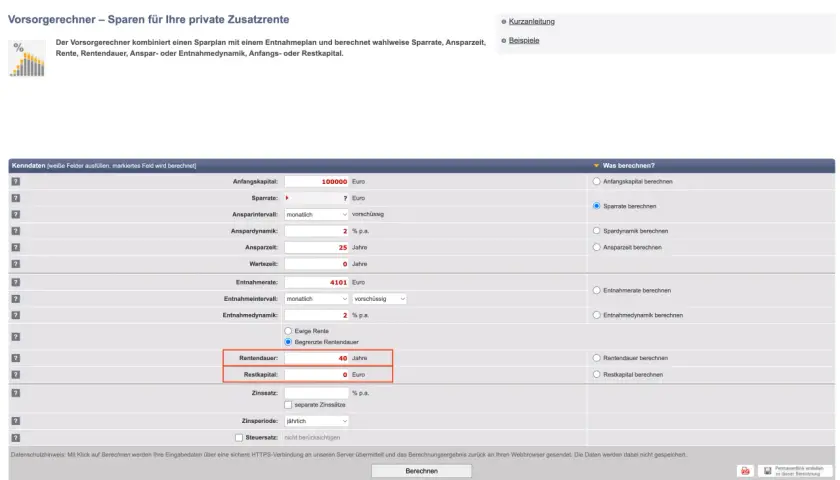Image resolution: width=840 pixels, height=480 pixels.
Task: Open help icon for Ansparintervall row
Action: coord(16,214)
